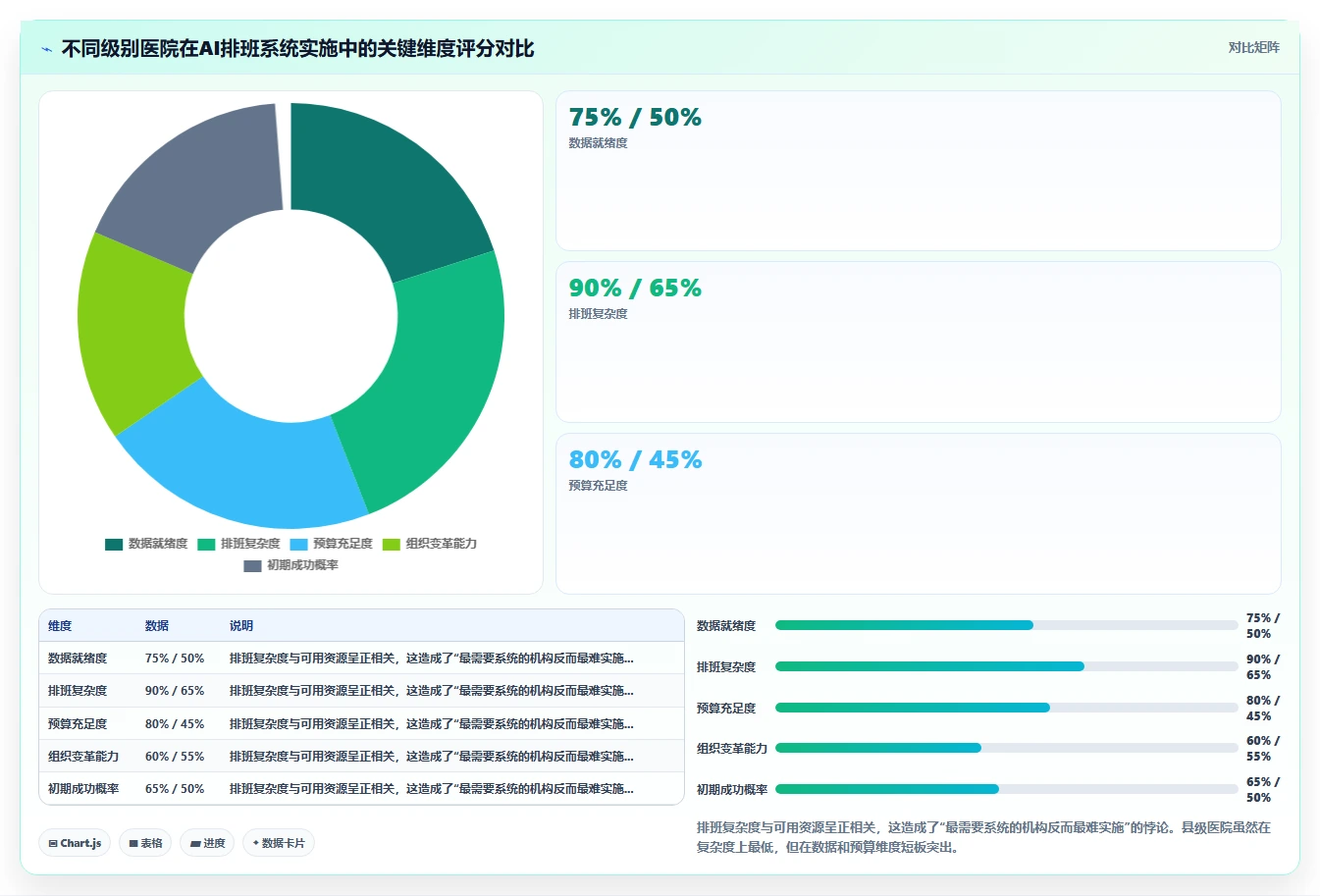
Task: Click the 数据卡片 tag chip
Action: (279, 843)
